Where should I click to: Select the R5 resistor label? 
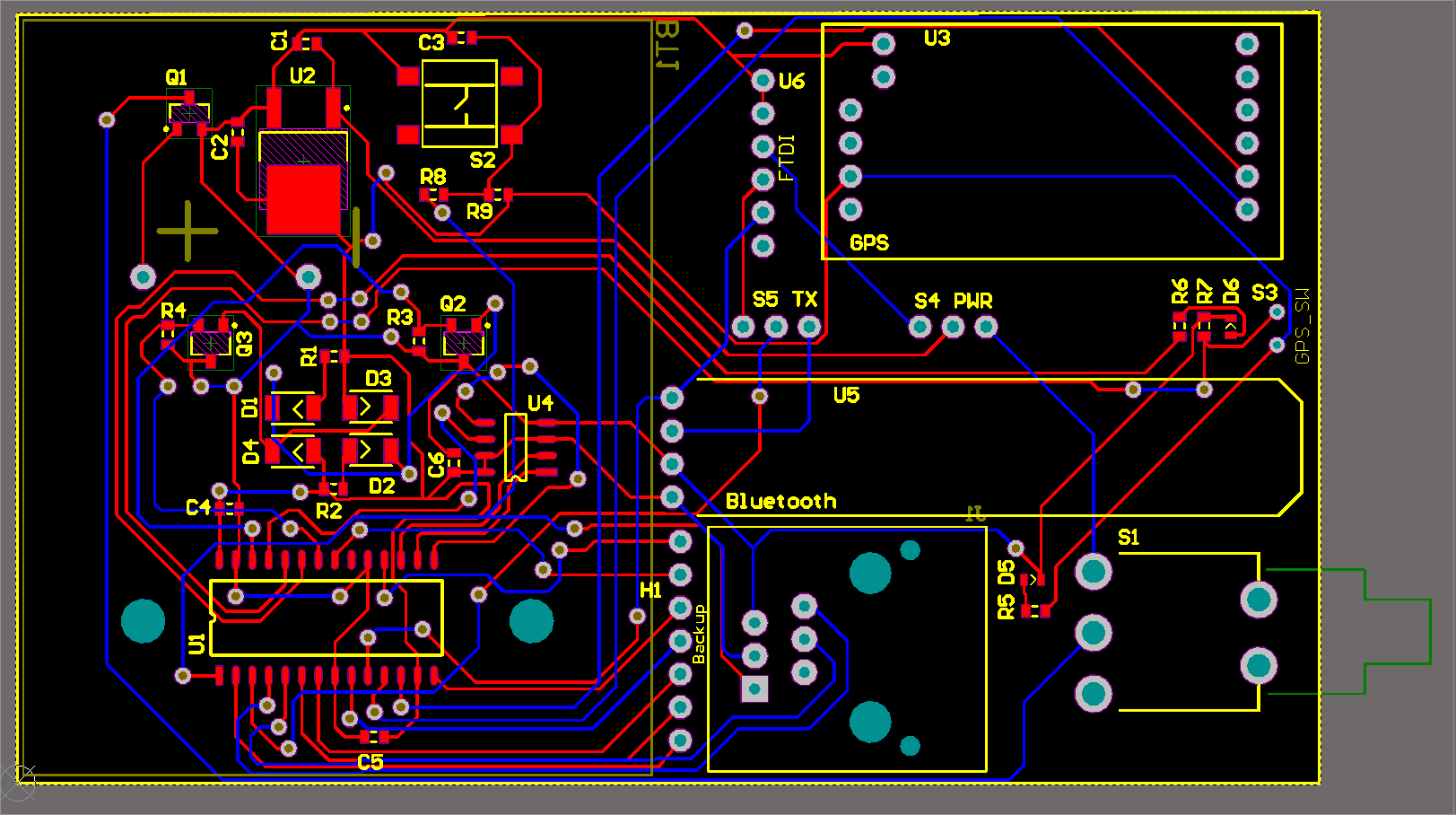coord(1006,608)
